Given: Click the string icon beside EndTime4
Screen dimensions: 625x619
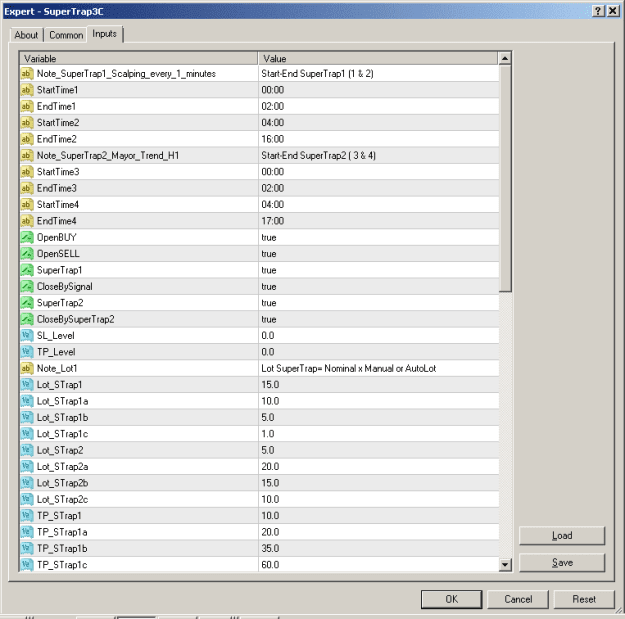Looking at the screenshot, I should coord(27,221).
